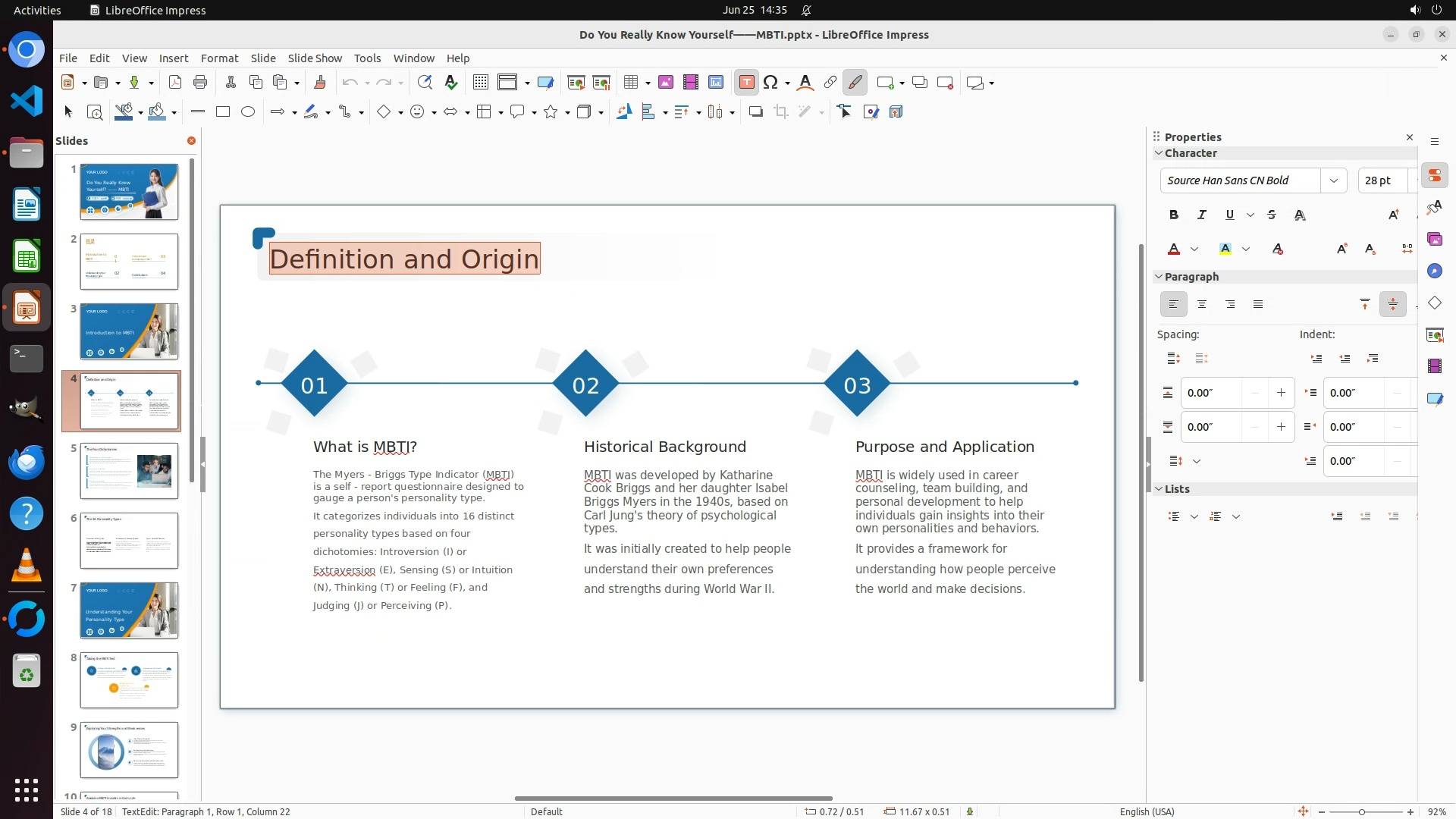Viewport: 1456px width, 819px height.
Task: Collapse the Paragraph section
Action: tap(1159, 277)
